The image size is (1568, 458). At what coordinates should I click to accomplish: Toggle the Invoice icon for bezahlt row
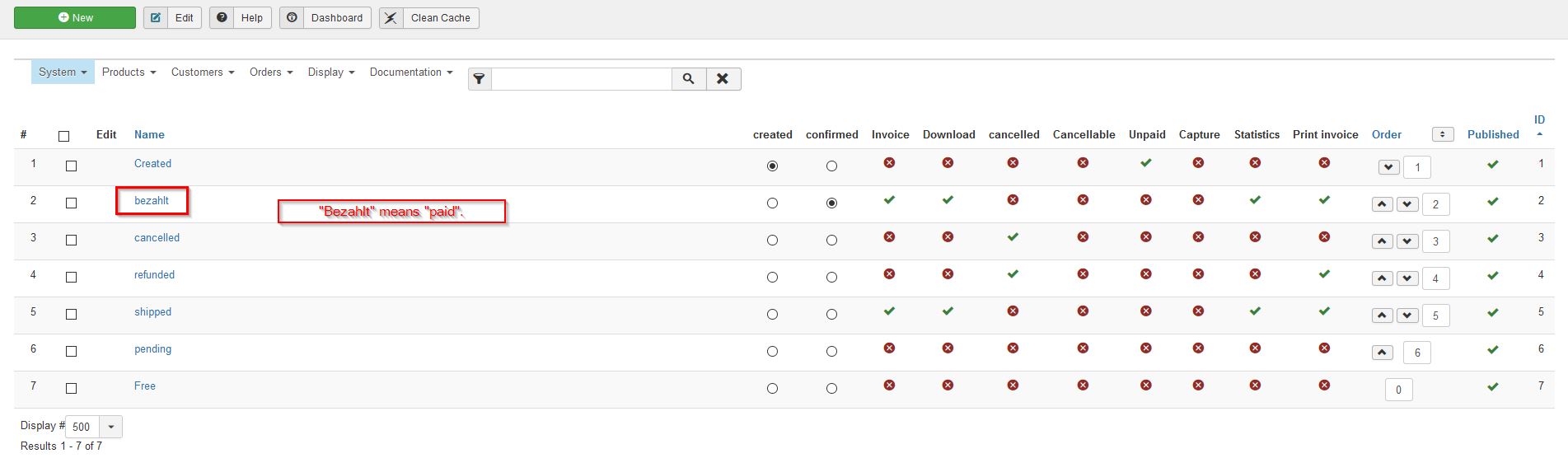[x=889, y=200]
